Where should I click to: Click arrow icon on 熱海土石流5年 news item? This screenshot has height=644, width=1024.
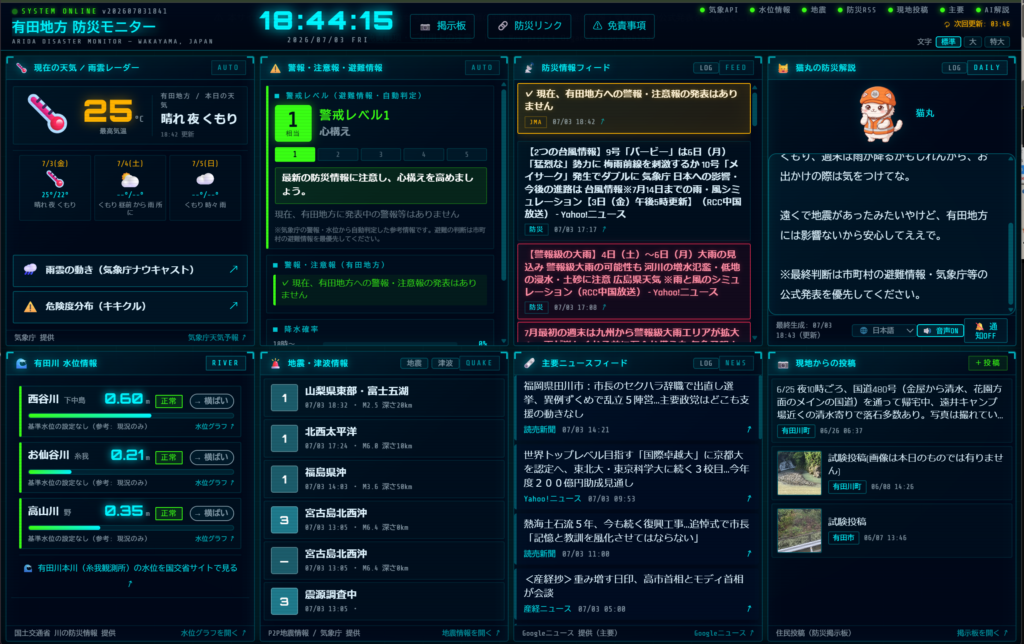click(749, 554)
